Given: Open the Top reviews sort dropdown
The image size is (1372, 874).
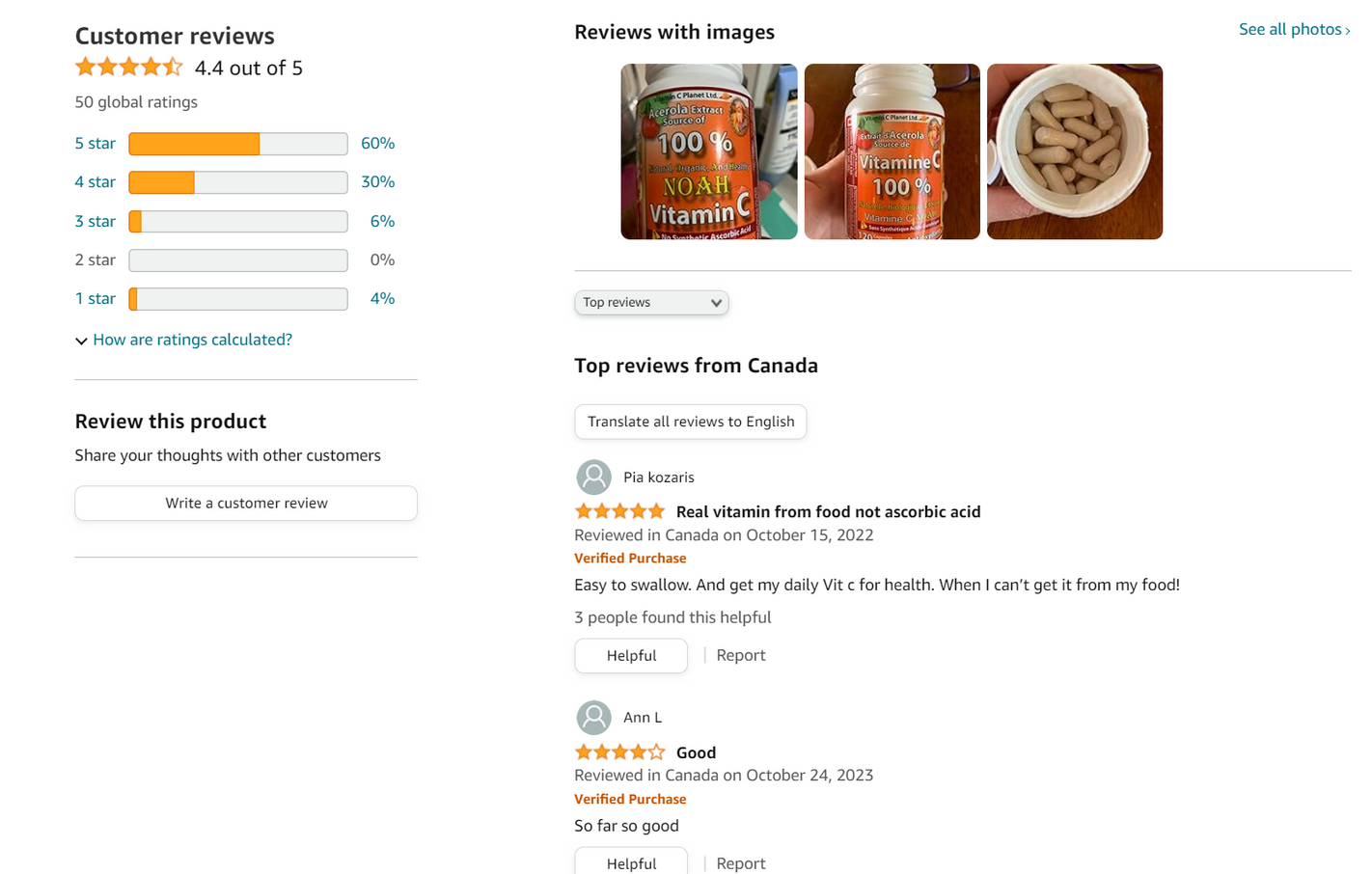Looking at the screenshot, I should (x=651, y=303).
